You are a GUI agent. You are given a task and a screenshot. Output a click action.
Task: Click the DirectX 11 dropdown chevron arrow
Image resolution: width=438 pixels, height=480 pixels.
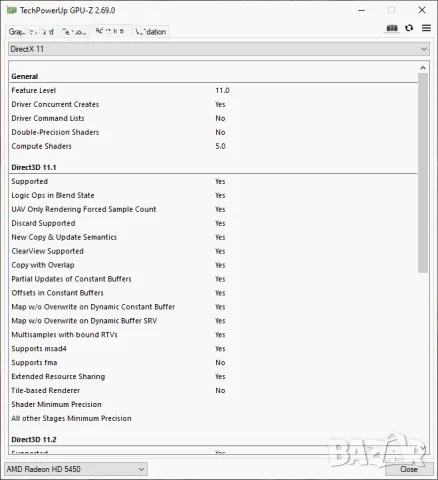click(x=424, y=49)
